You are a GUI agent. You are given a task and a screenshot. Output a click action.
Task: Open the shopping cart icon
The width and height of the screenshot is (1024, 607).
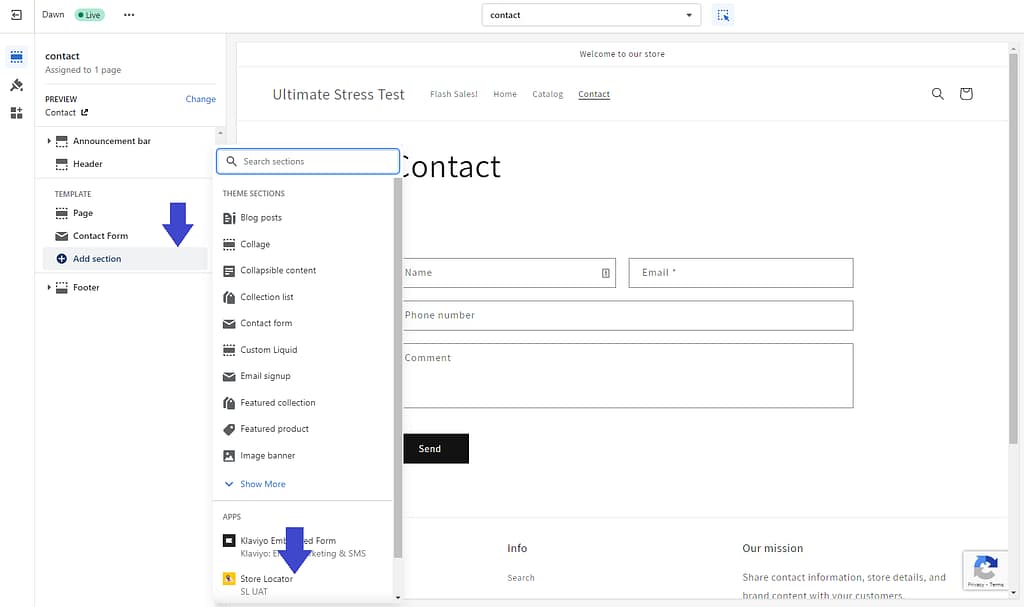pyautogui.click(x=965, y=94)
